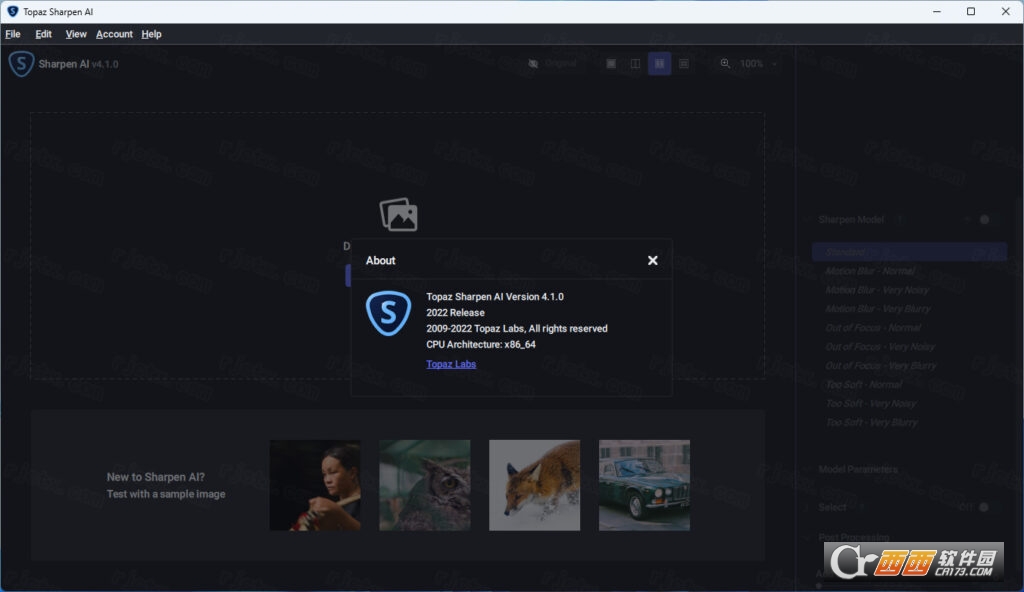Select the Standard sharpen model

pyautogui.click(x=909, y=252)
